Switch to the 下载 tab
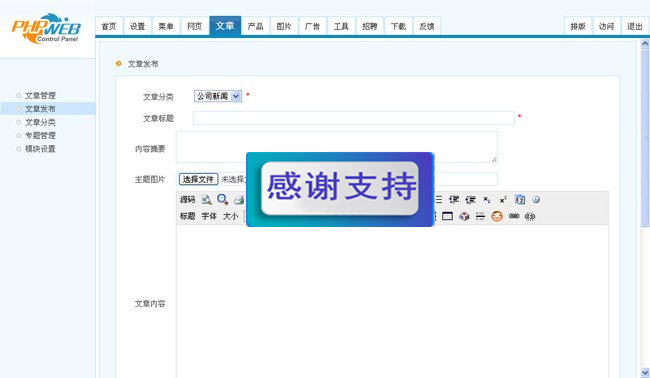650x378 pixels. coord(398,27)
